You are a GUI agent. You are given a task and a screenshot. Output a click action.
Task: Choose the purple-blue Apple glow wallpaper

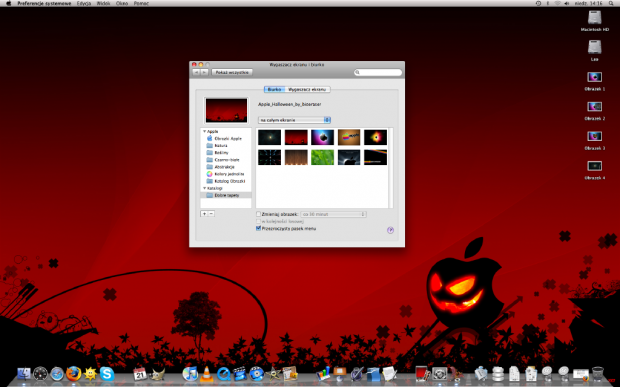pos(322,138)
